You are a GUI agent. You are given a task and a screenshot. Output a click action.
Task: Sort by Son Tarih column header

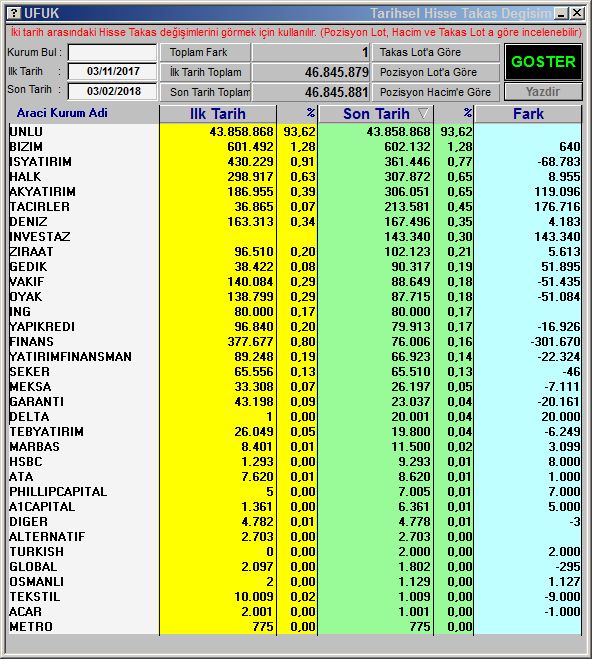(x=376, y=114)
